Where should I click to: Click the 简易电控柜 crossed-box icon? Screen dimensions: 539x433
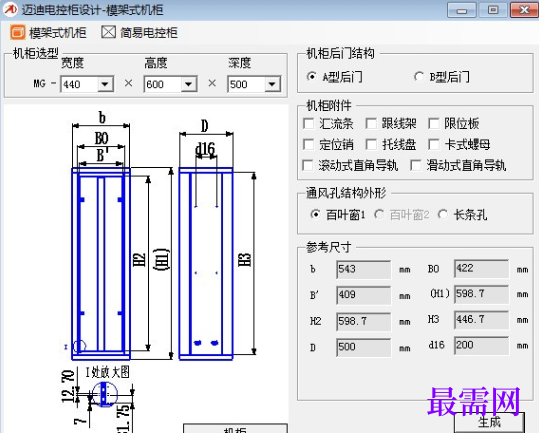pyautogui.click(x=108, y=32)
